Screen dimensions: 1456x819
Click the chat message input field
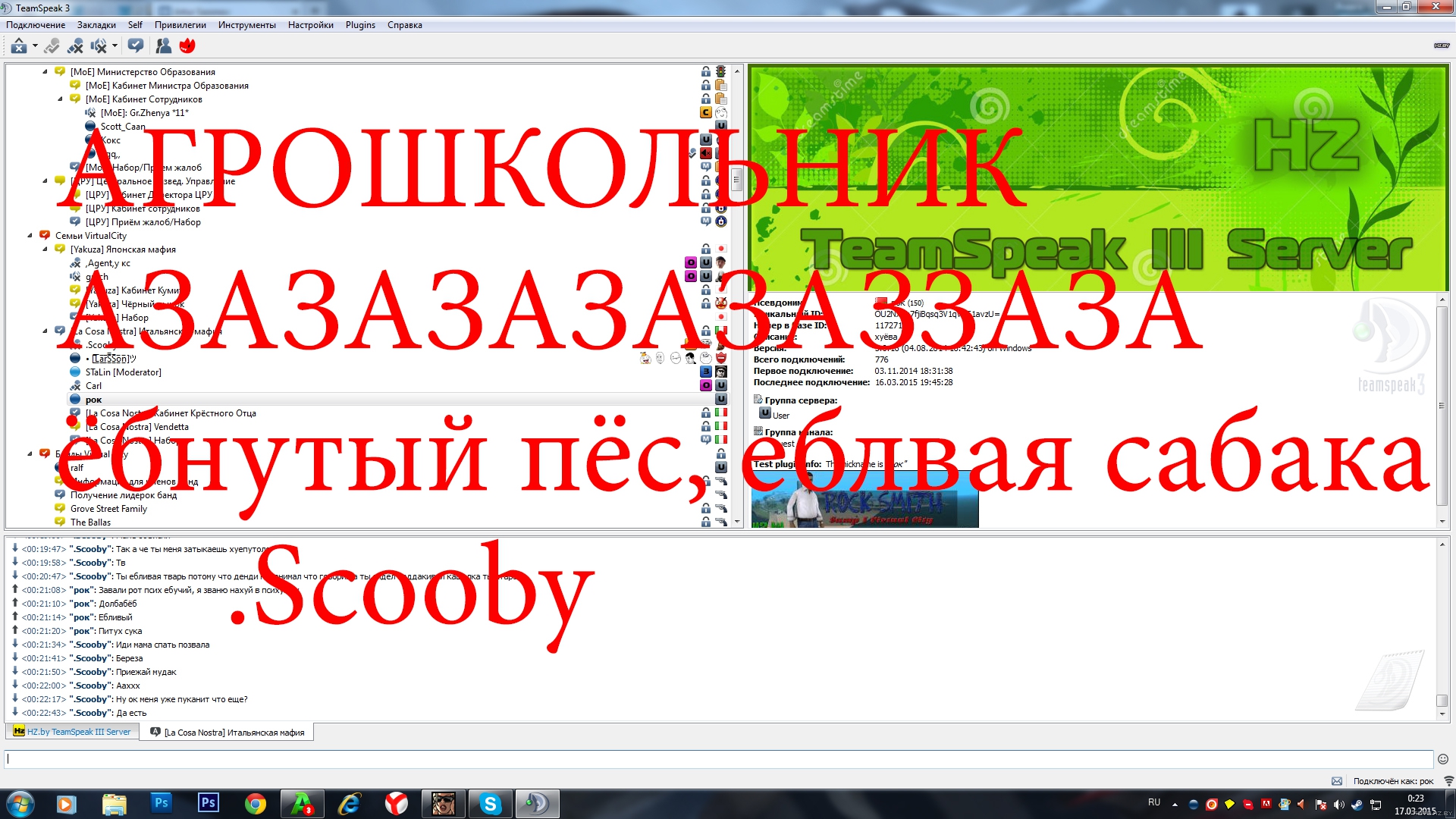(718, 759)
